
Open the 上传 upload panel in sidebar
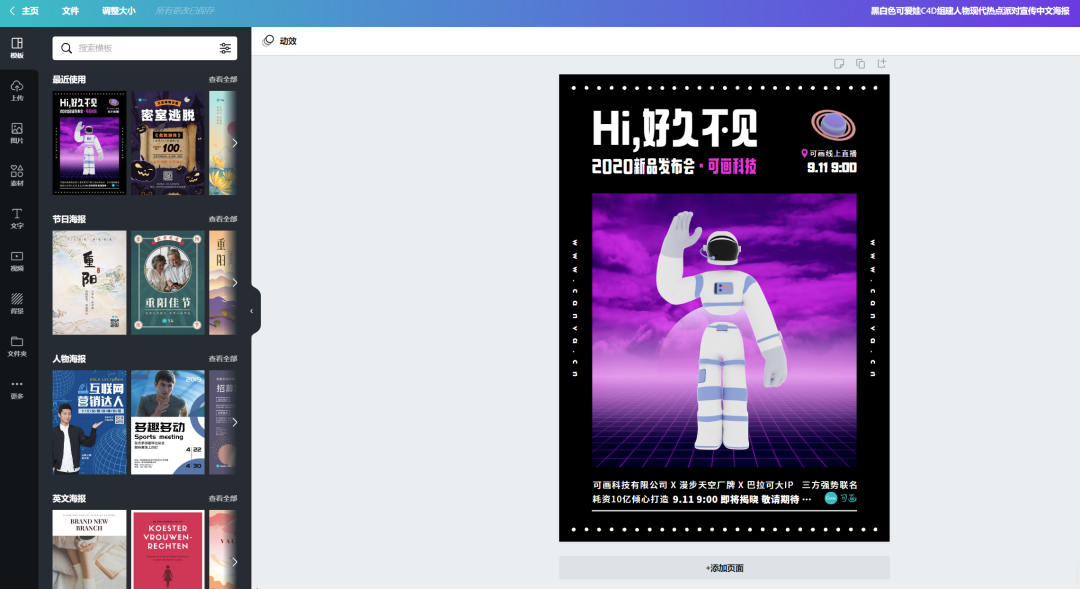17,91
